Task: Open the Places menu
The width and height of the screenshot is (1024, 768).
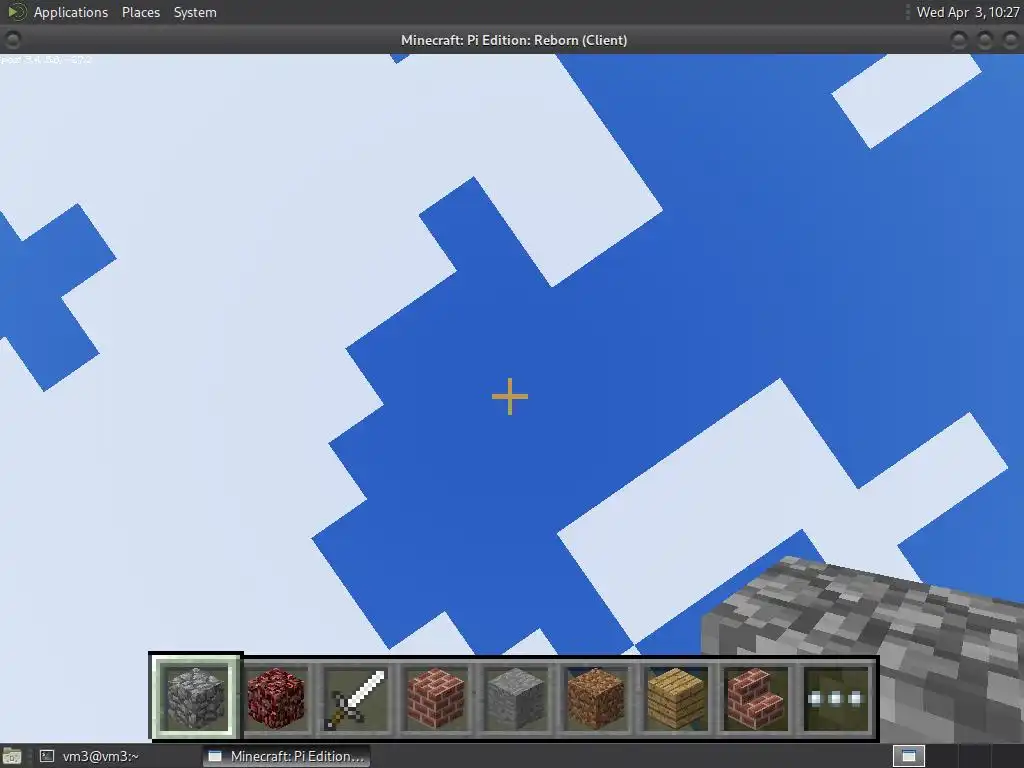Action: pos(140,12)
